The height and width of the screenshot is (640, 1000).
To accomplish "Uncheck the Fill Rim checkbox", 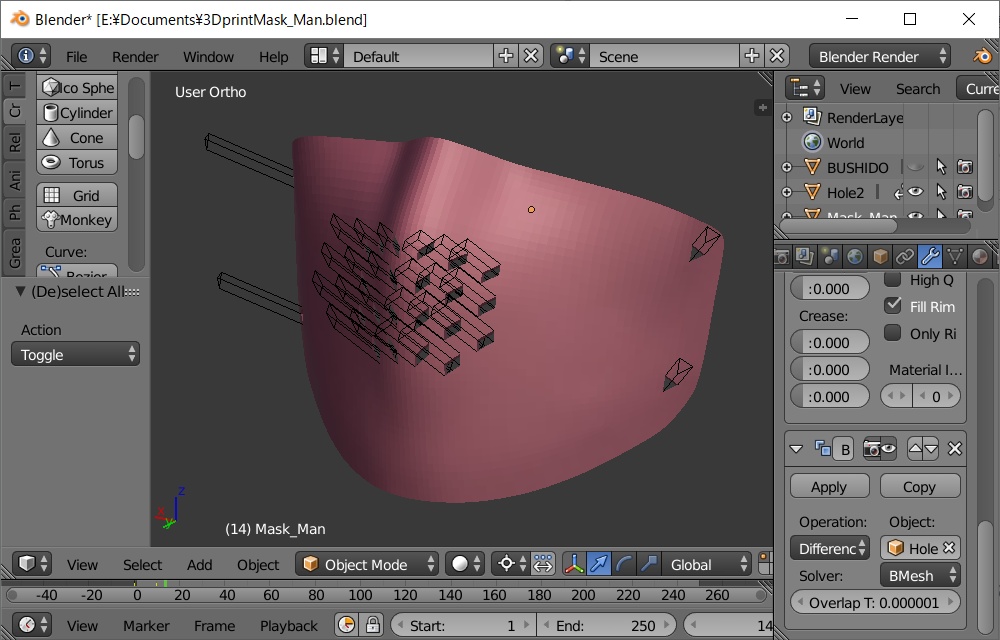I will pos(893,306).
